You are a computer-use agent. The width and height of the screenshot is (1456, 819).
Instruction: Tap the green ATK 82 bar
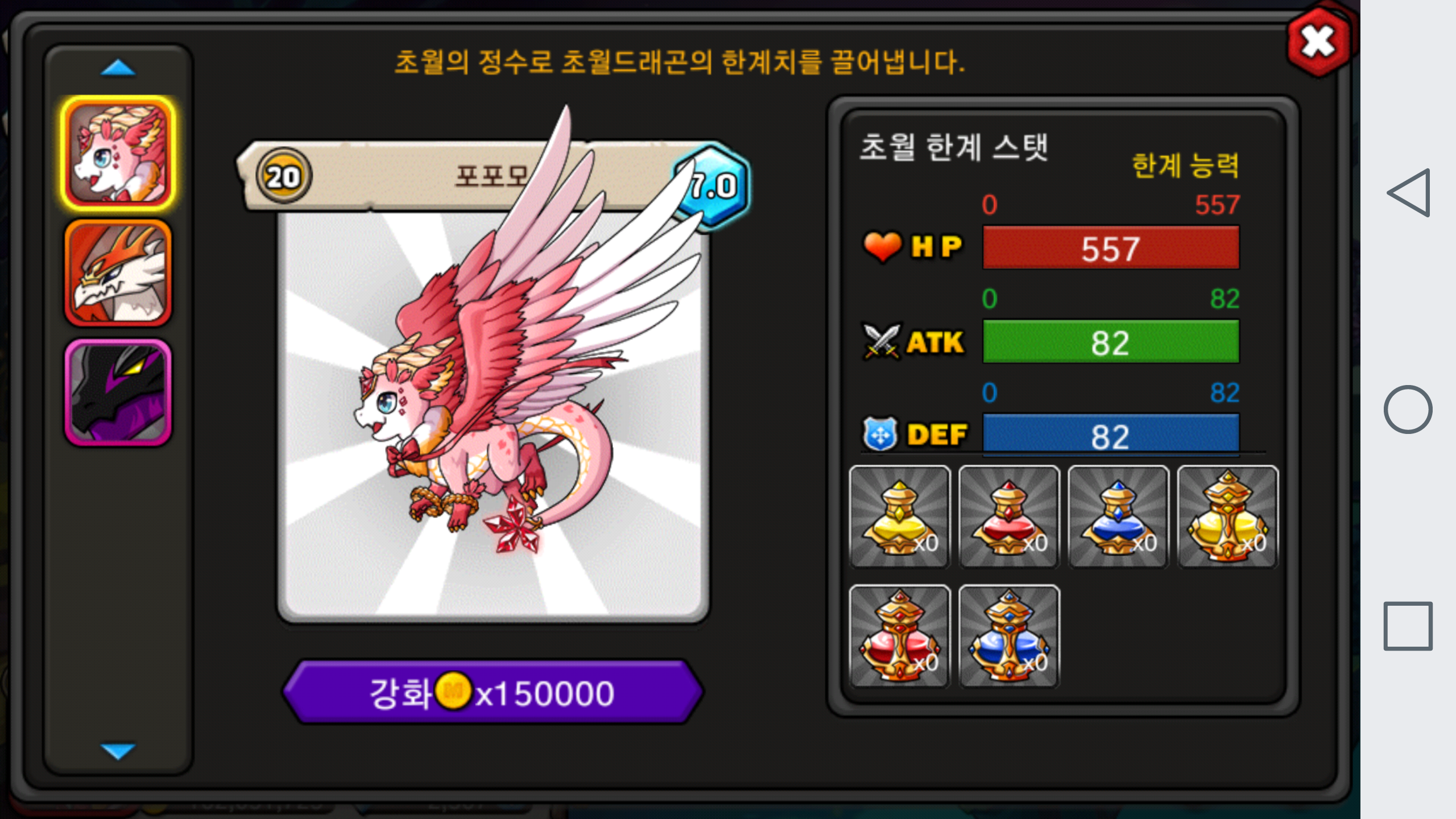(x=1111, y=342)
